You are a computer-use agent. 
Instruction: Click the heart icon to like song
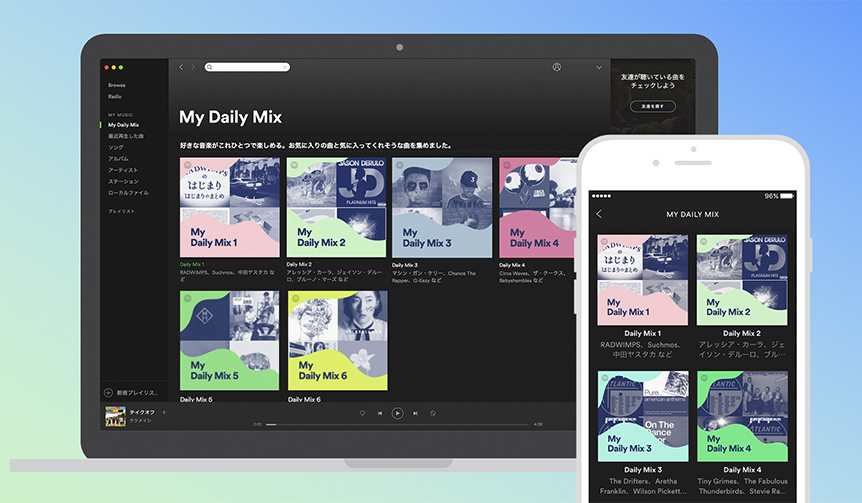tap(362, 413)
